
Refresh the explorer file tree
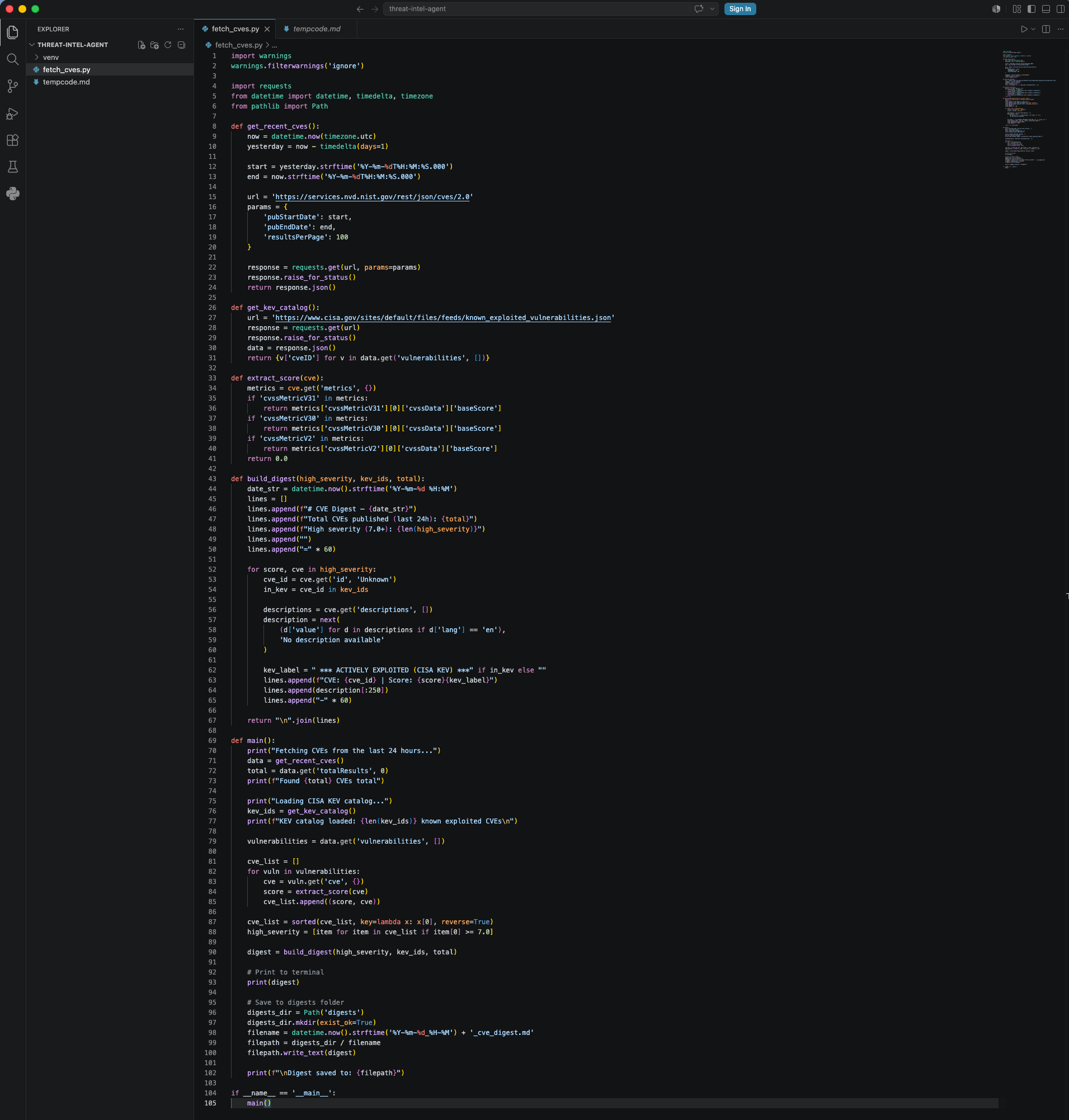(x=168, y=45)
